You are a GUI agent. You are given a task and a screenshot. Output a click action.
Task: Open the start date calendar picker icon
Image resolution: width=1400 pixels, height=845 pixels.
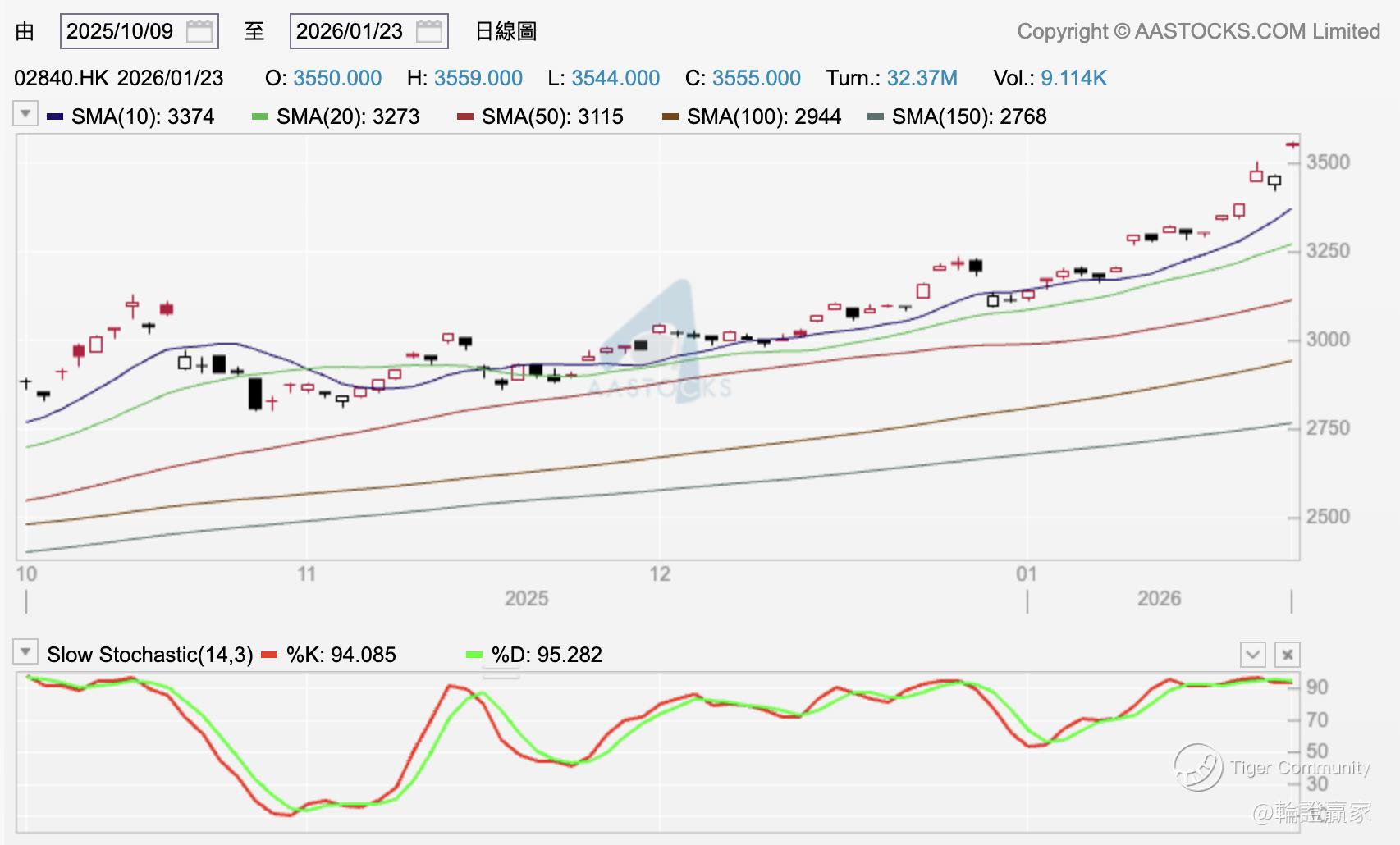tap(199, 32)
